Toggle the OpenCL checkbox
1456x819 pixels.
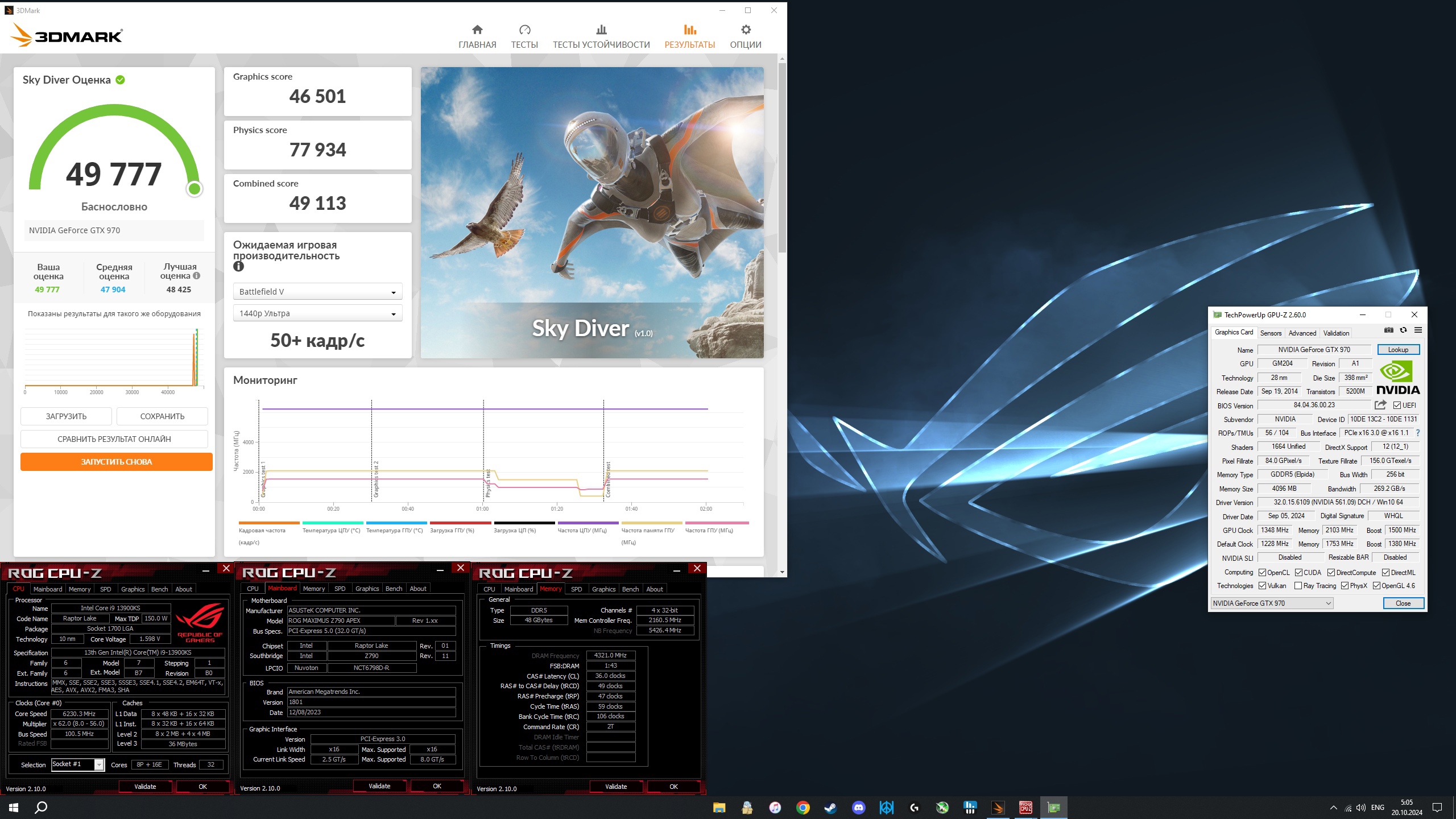click(x=1262, y=573)
